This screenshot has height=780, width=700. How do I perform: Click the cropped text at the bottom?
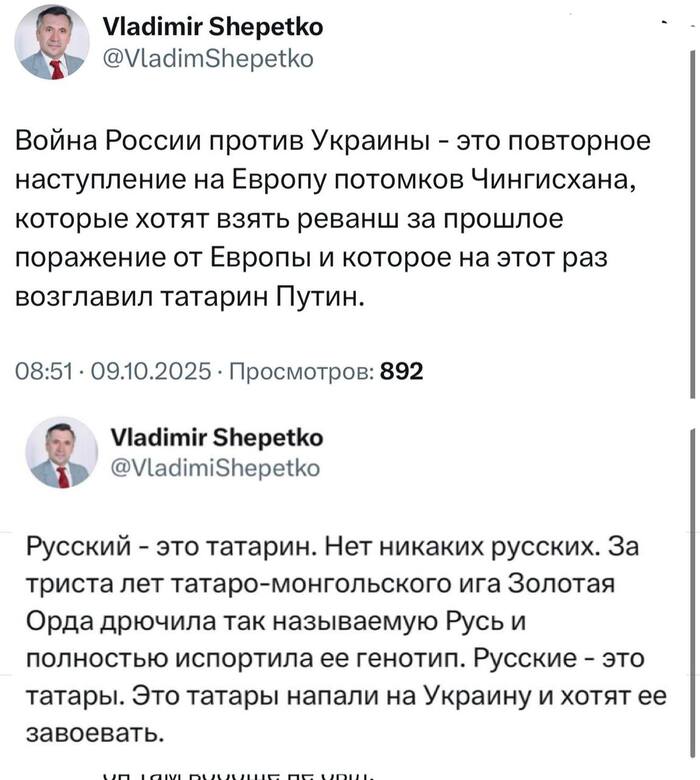(x=238, y=773)
